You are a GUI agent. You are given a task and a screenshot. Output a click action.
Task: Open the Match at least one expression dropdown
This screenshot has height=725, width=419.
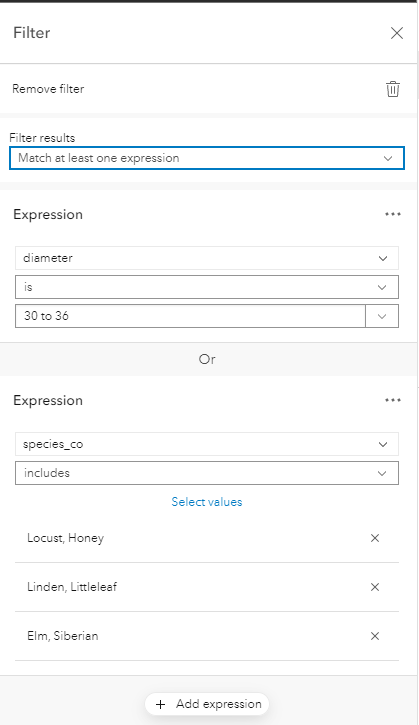pyautogui.click(x=207, y=158)
